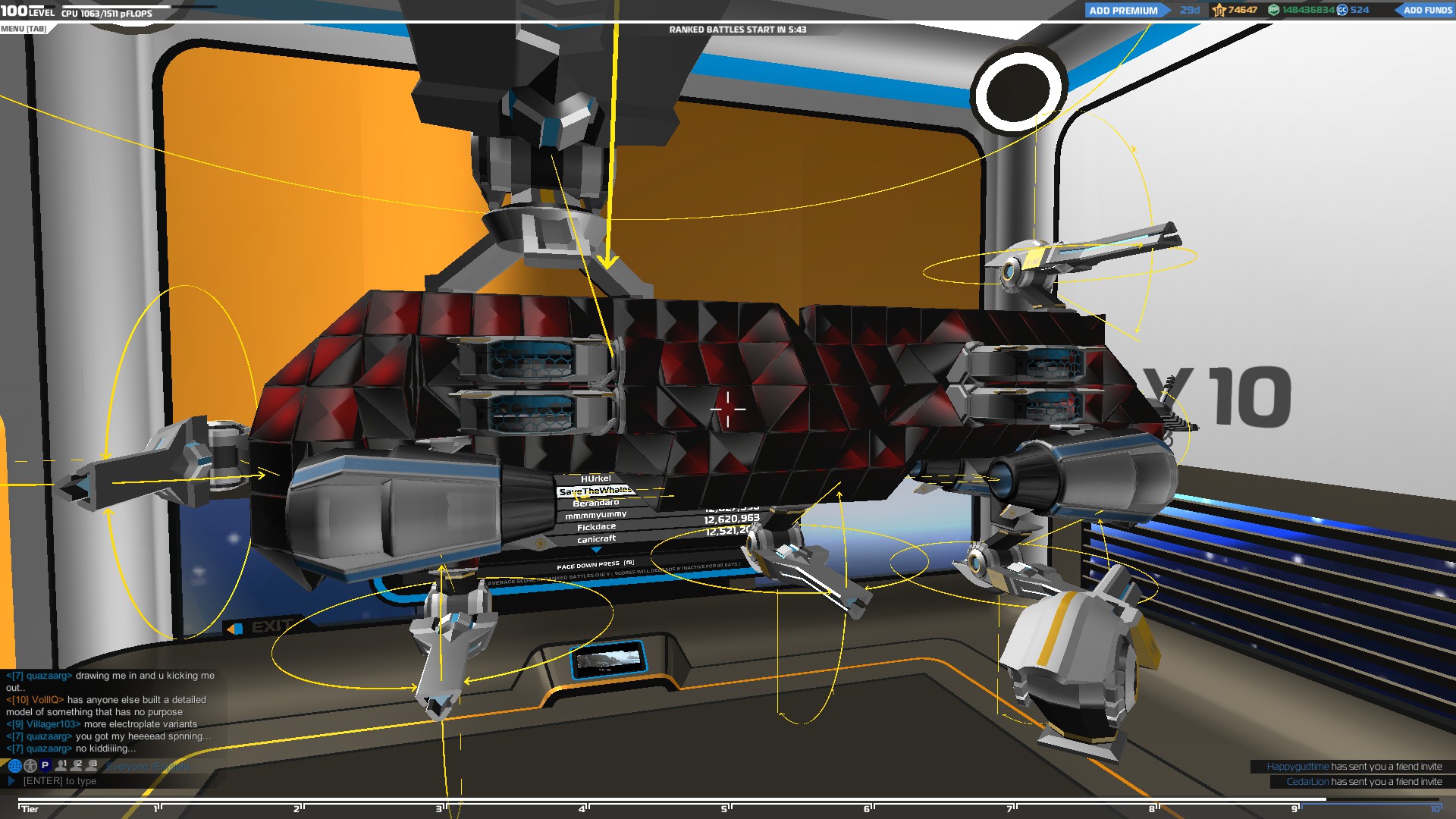
Task: Expand chat input with the blue arrow
Action: 11,780
